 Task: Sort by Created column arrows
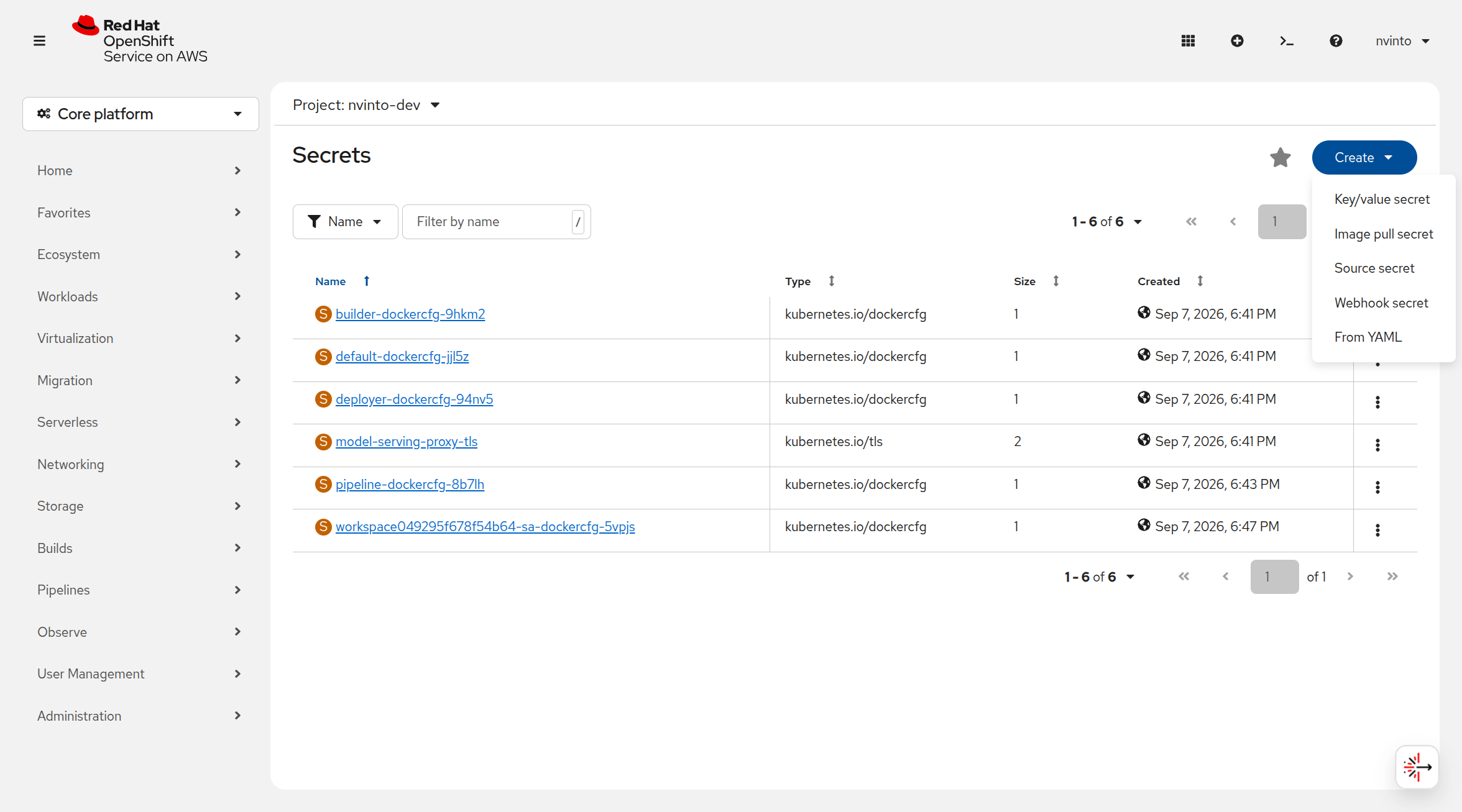coord(1200,281)
